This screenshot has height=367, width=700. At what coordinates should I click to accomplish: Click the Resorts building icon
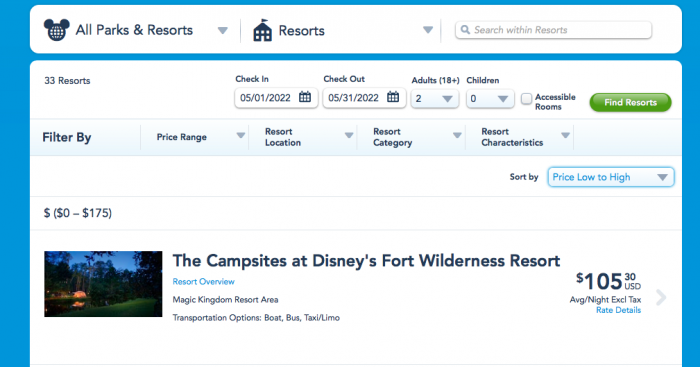click(262, 30)
